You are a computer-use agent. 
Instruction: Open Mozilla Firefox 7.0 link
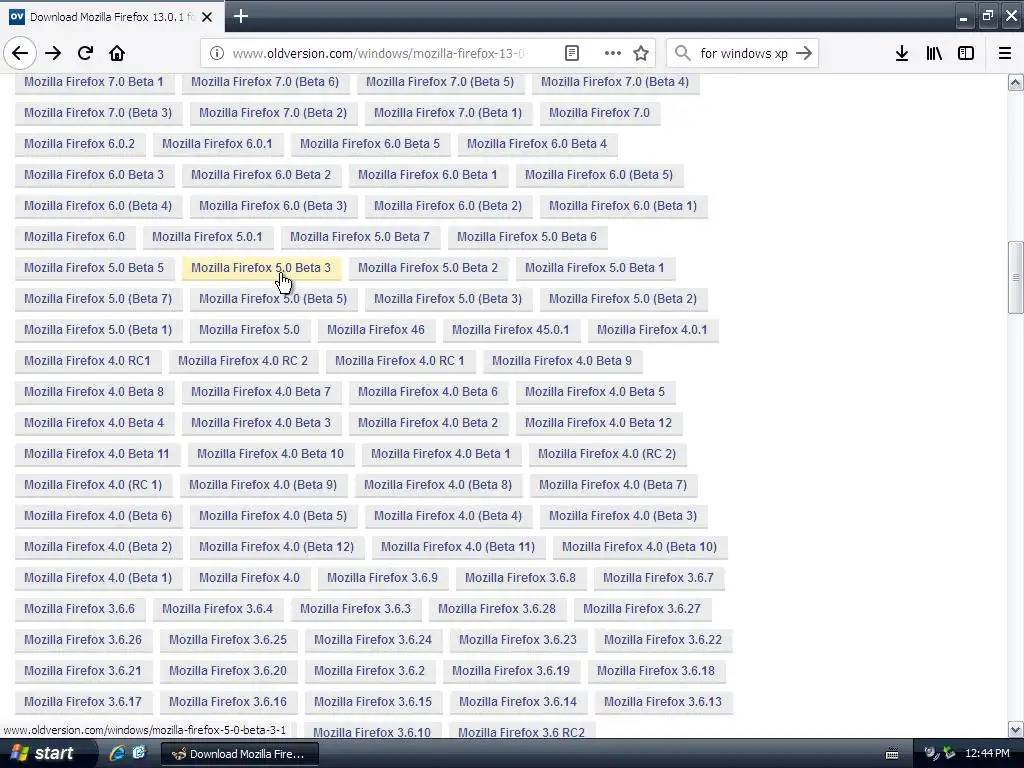[x=599, y=113]
